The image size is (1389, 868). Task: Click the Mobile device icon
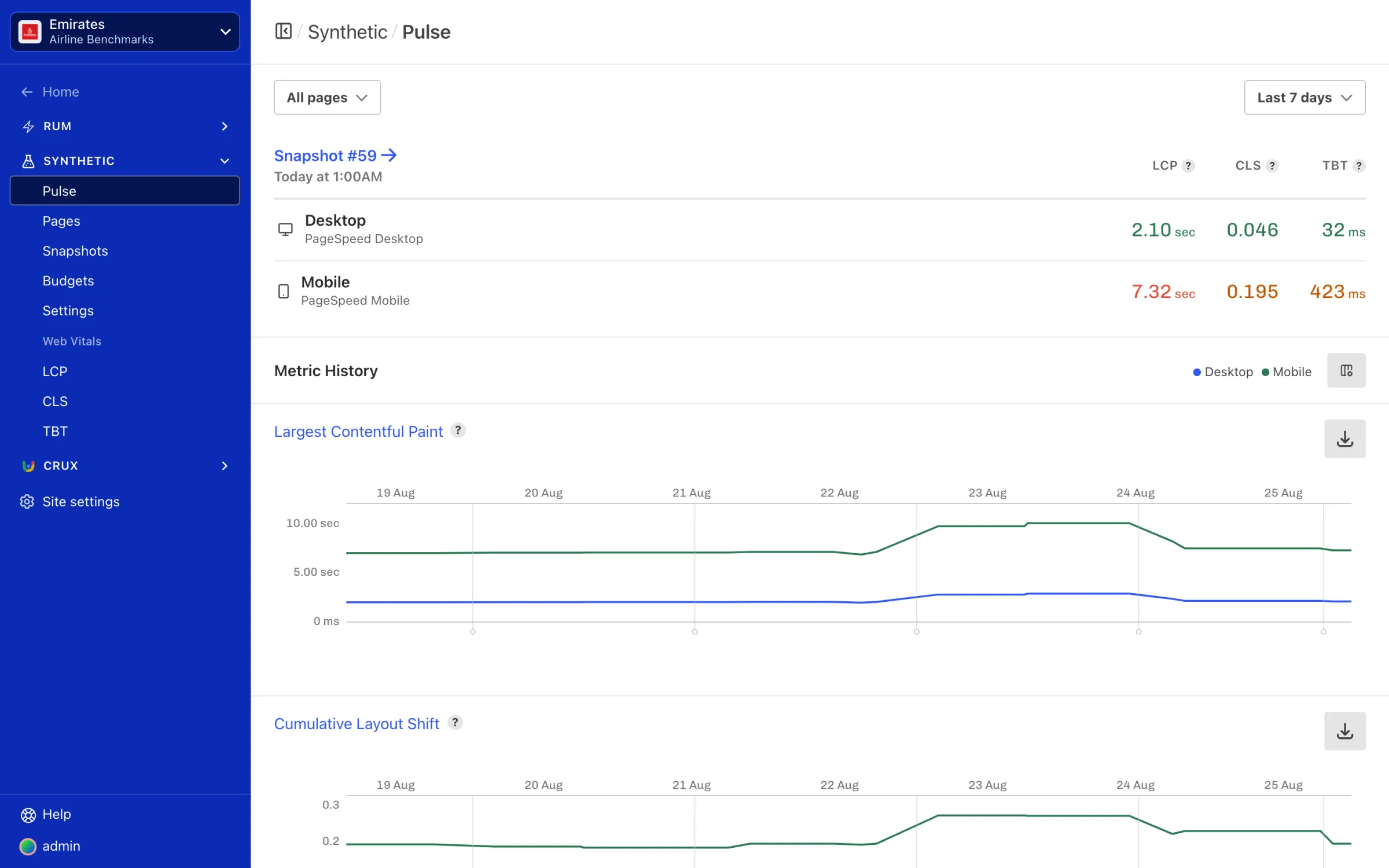coord(284,291)
